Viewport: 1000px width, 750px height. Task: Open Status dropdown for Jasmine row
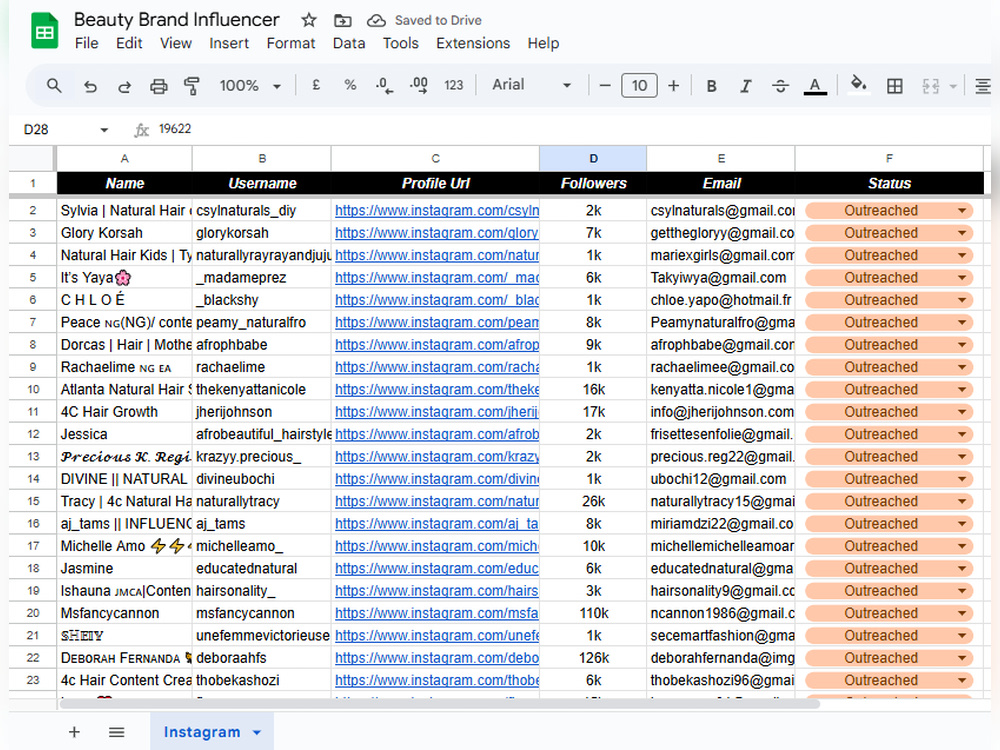(x=961, y=569)
